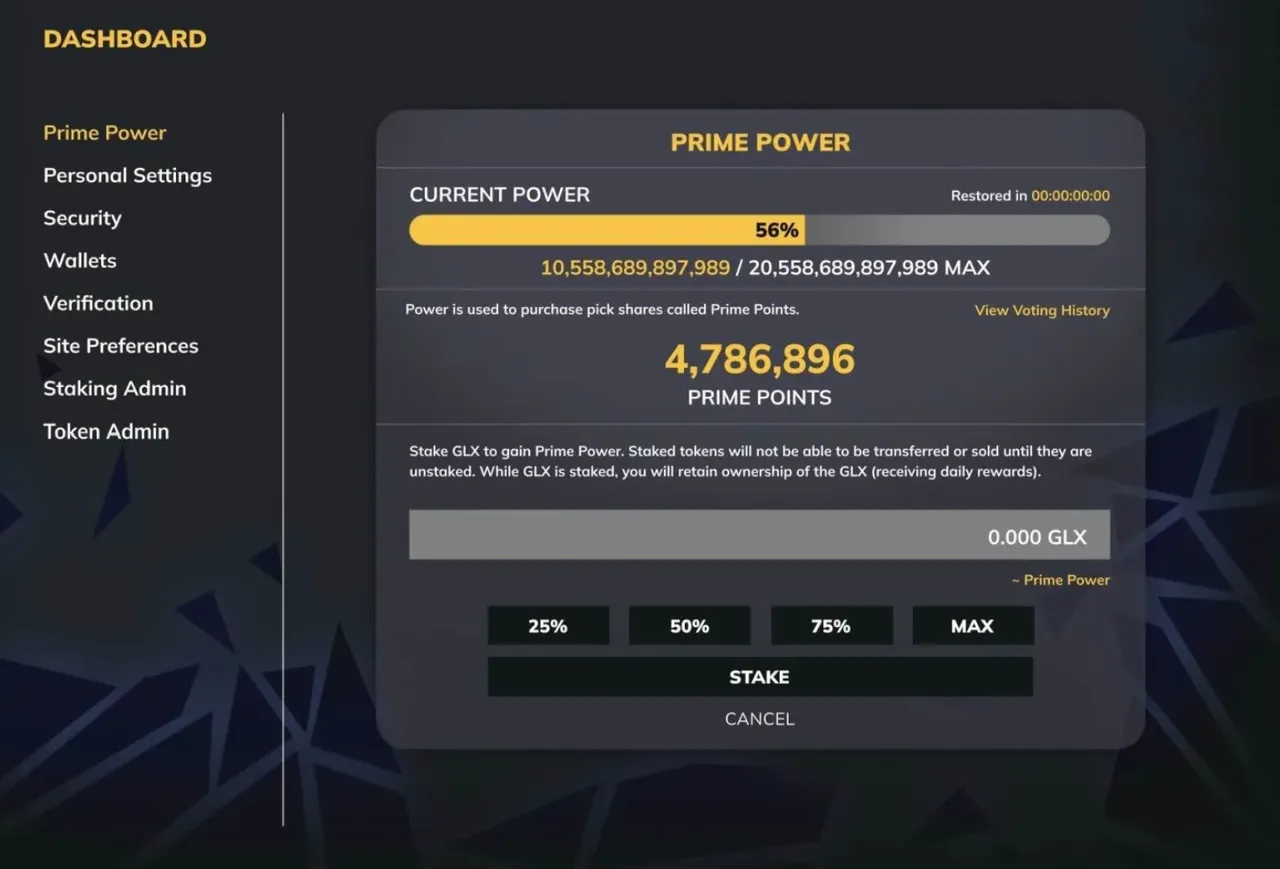Screen dimensions: 1280x869
Task: Click the GLX stake amount input field
Action: click(759, 535)
